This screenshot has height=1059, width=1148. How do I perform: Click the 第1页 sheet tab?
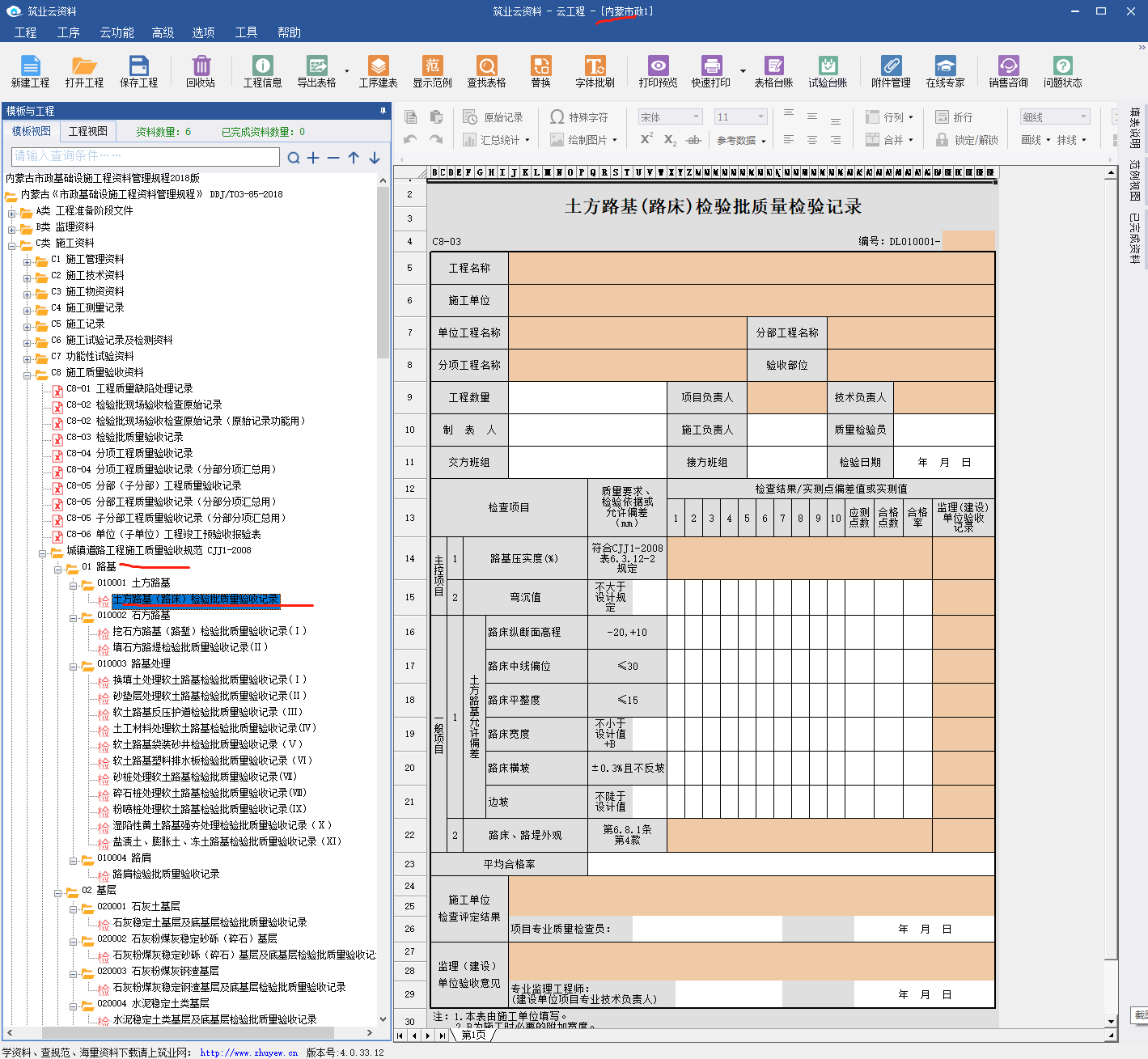pos(473,1035)
